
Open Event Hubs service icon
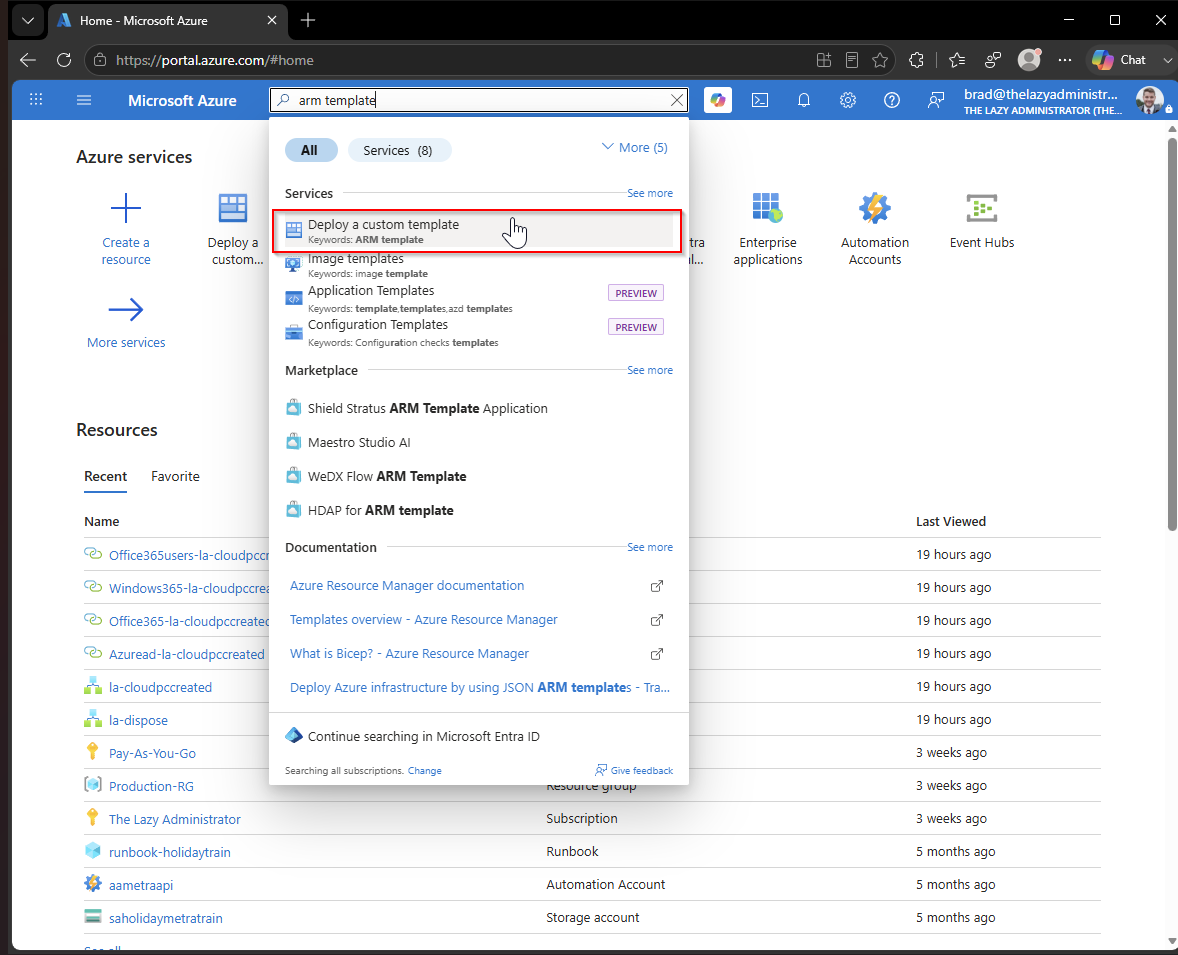coord(981,208)
